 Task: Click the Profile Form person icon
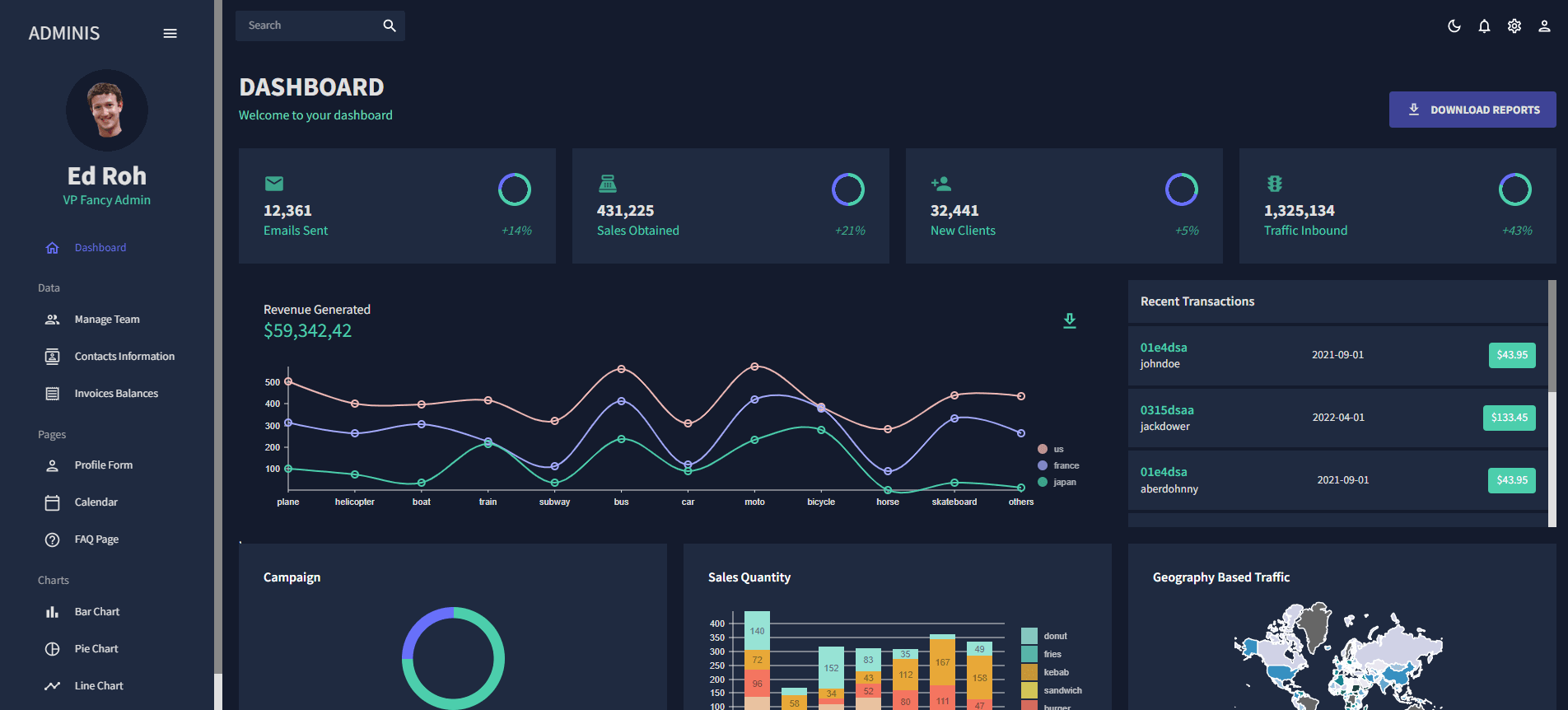(53, 465)
